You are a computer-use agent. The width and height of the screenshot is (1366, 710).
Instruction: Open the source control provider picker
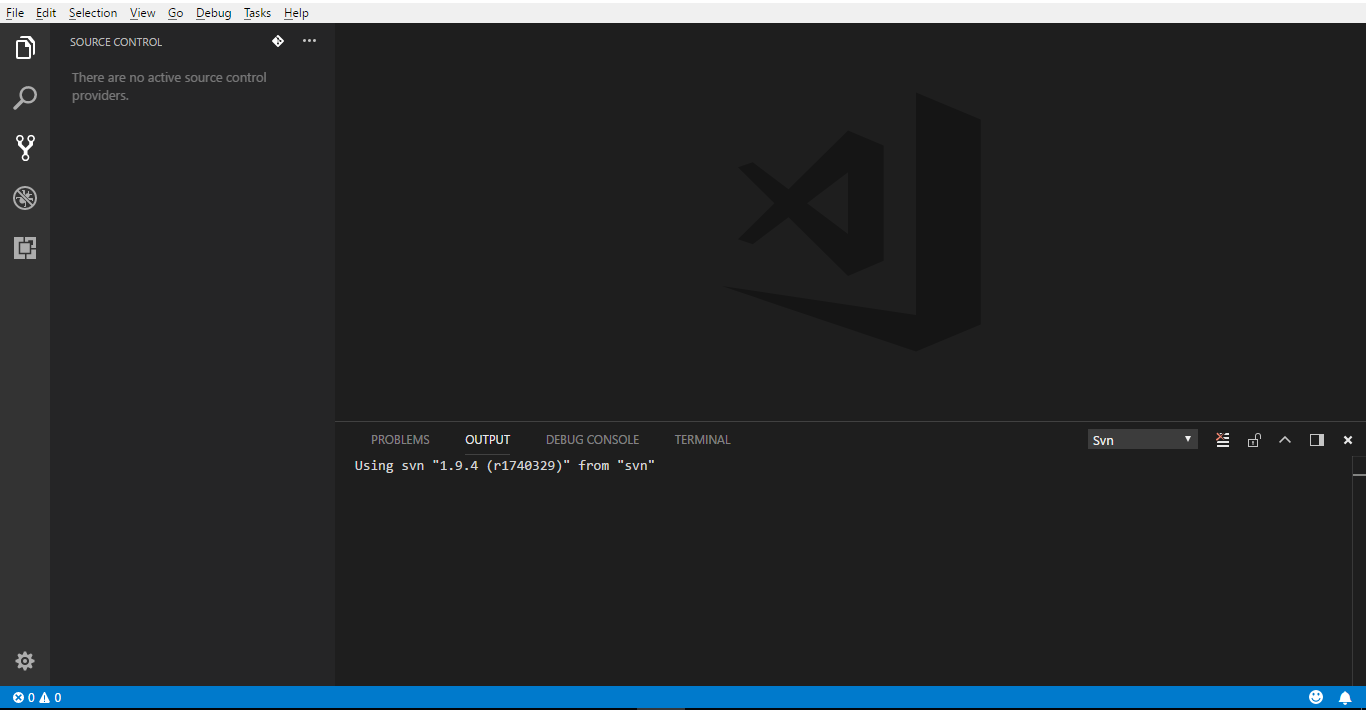(277, 41)
